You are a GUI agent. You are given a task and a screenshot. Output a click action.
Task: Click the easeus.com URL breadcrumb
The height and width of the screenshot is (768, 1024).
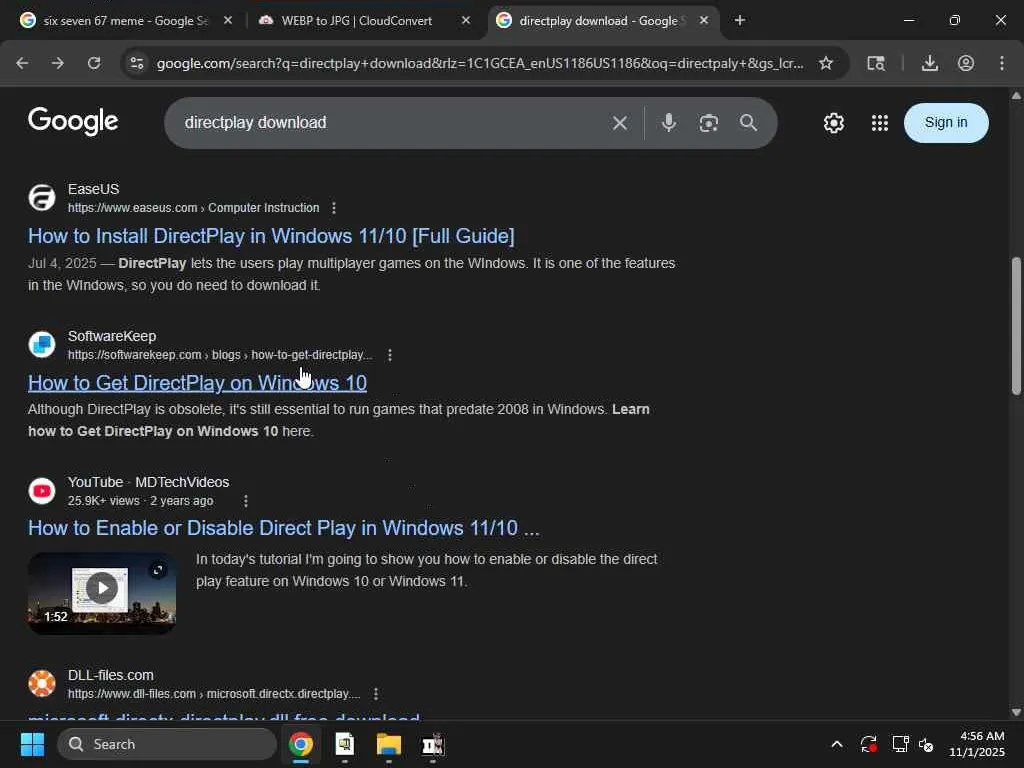click(x=193, y=208)
